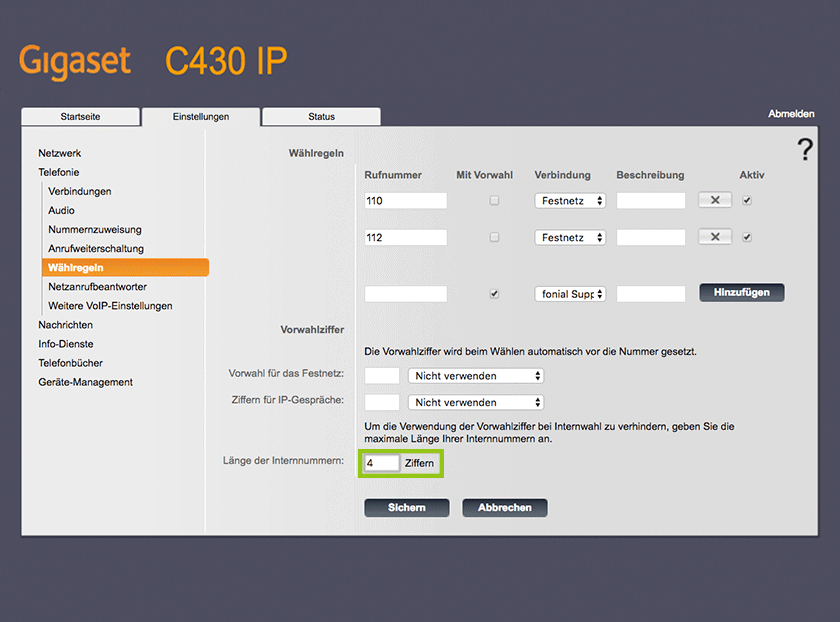Delete the 112 dialing rule entry
Viewport: 840px width, 622px height.
714,237
